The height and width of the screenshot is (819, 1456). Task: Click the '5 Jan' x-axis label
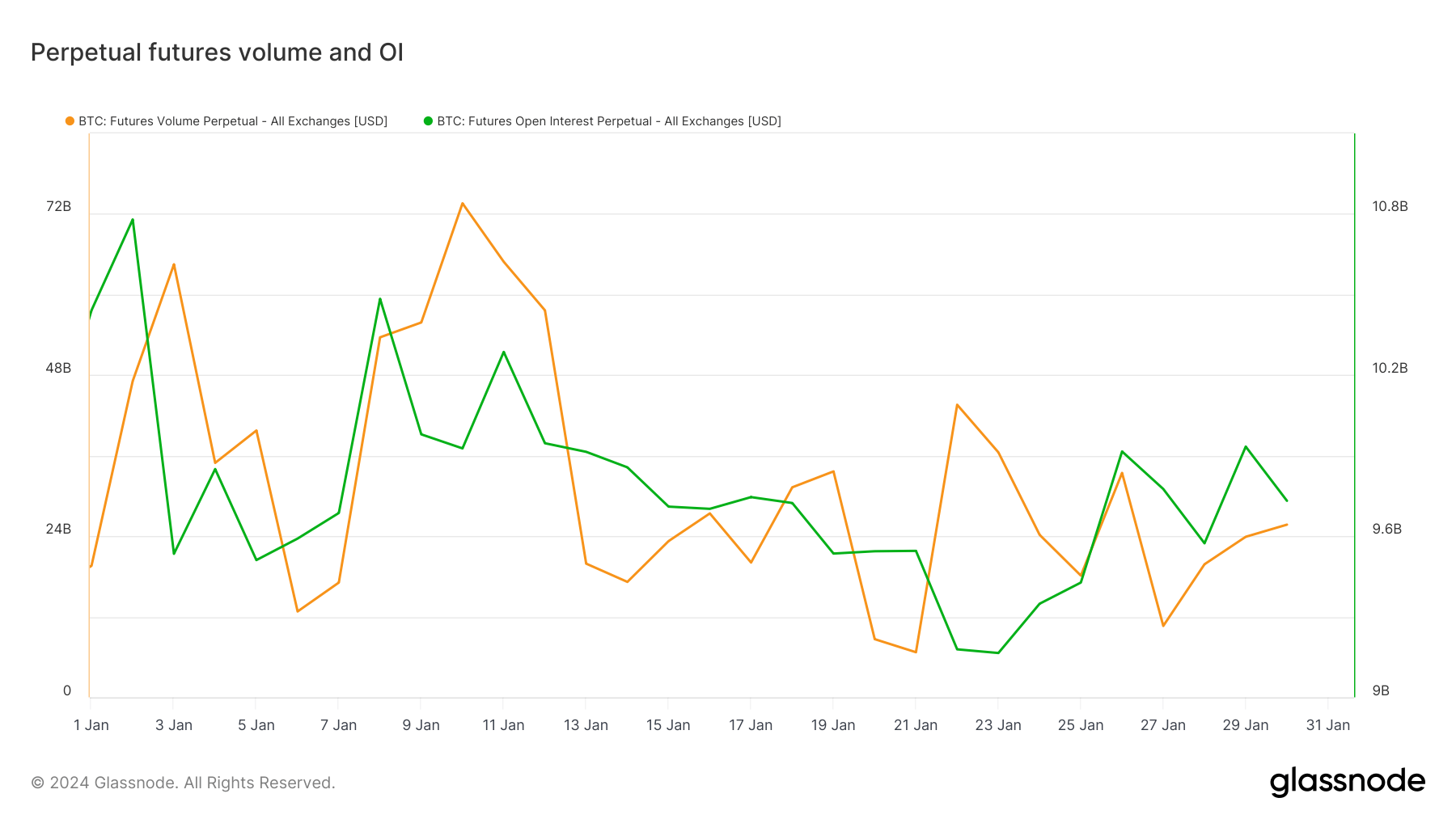256,725
